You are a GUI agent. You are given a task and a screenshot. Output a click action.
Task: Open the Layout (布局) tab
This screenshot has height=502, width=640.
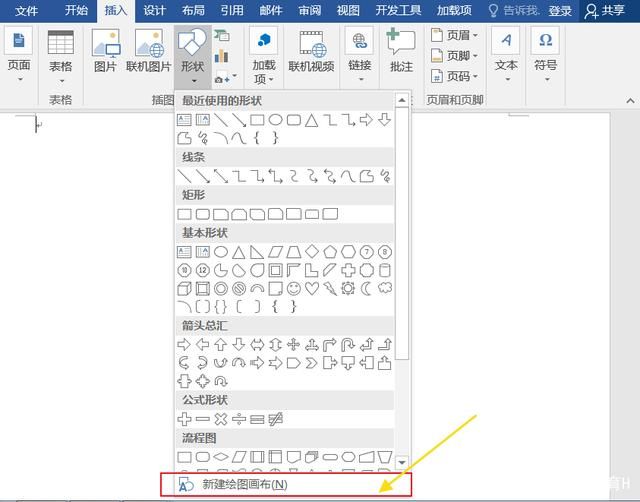click(x=193, y=10)
